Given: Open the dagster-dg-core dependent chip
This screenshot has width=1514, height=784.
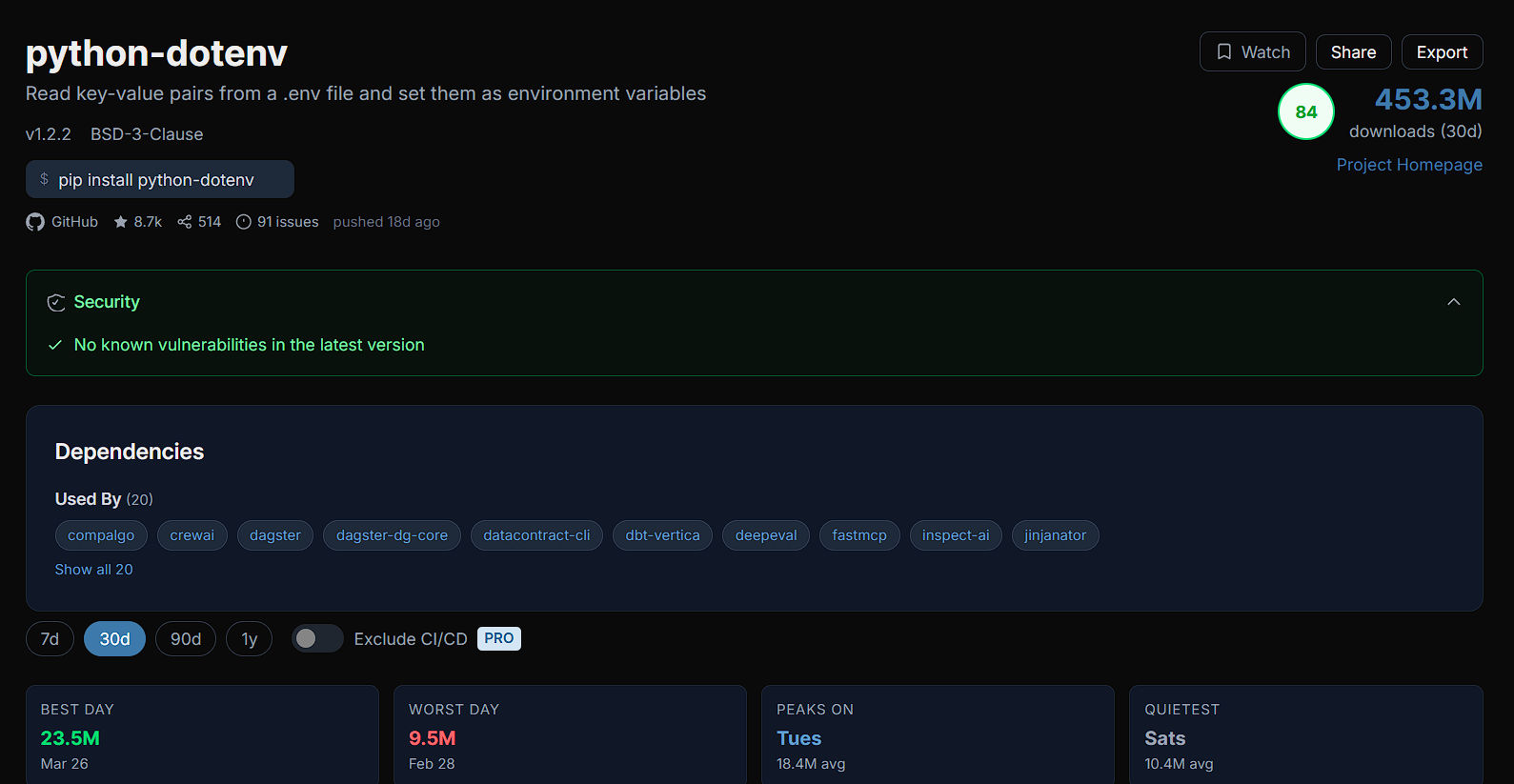Looking at the screenshot, I should (392, 535).
